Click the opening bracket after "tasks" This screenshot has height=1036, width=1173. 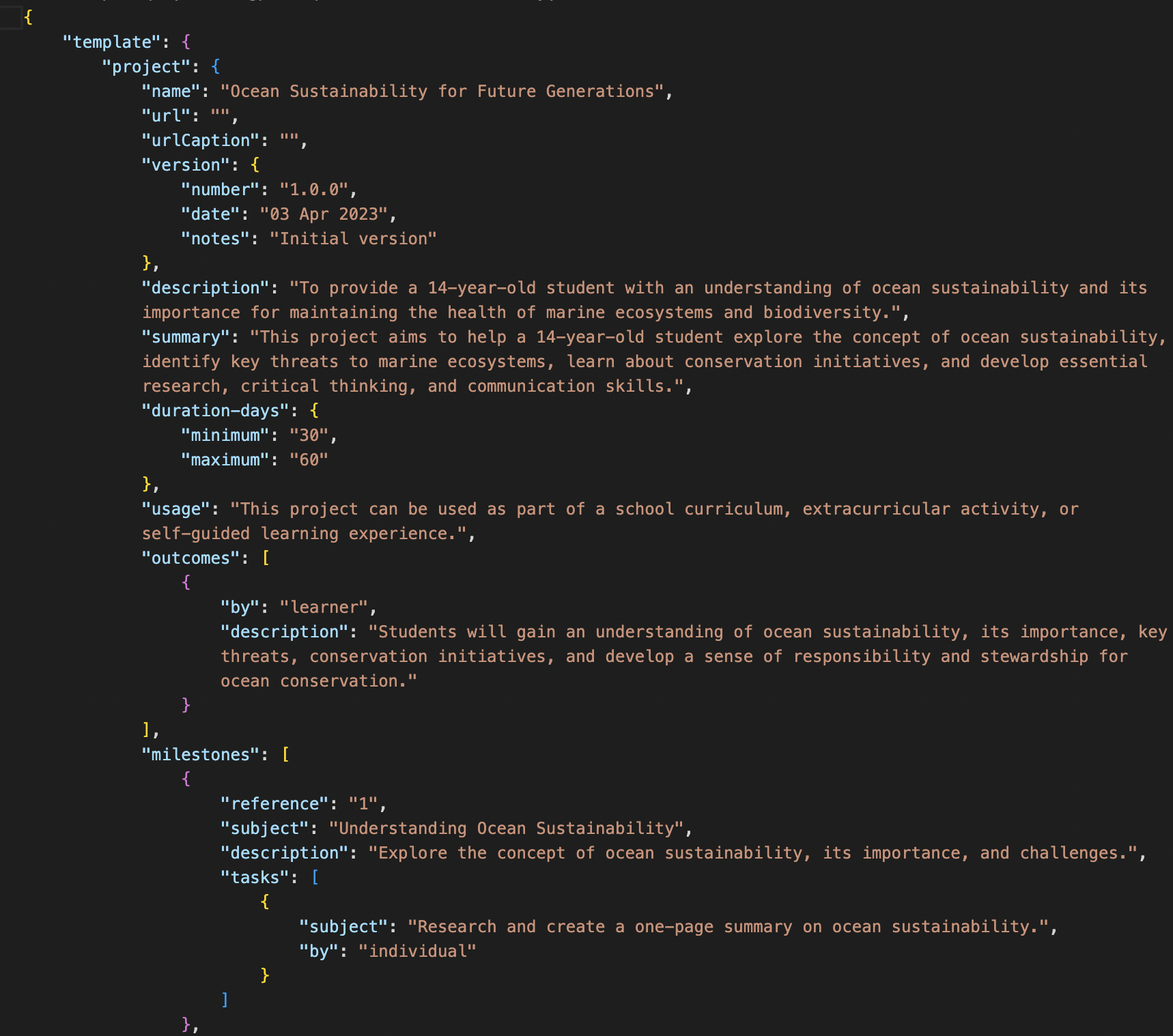(x=315, y=878)
